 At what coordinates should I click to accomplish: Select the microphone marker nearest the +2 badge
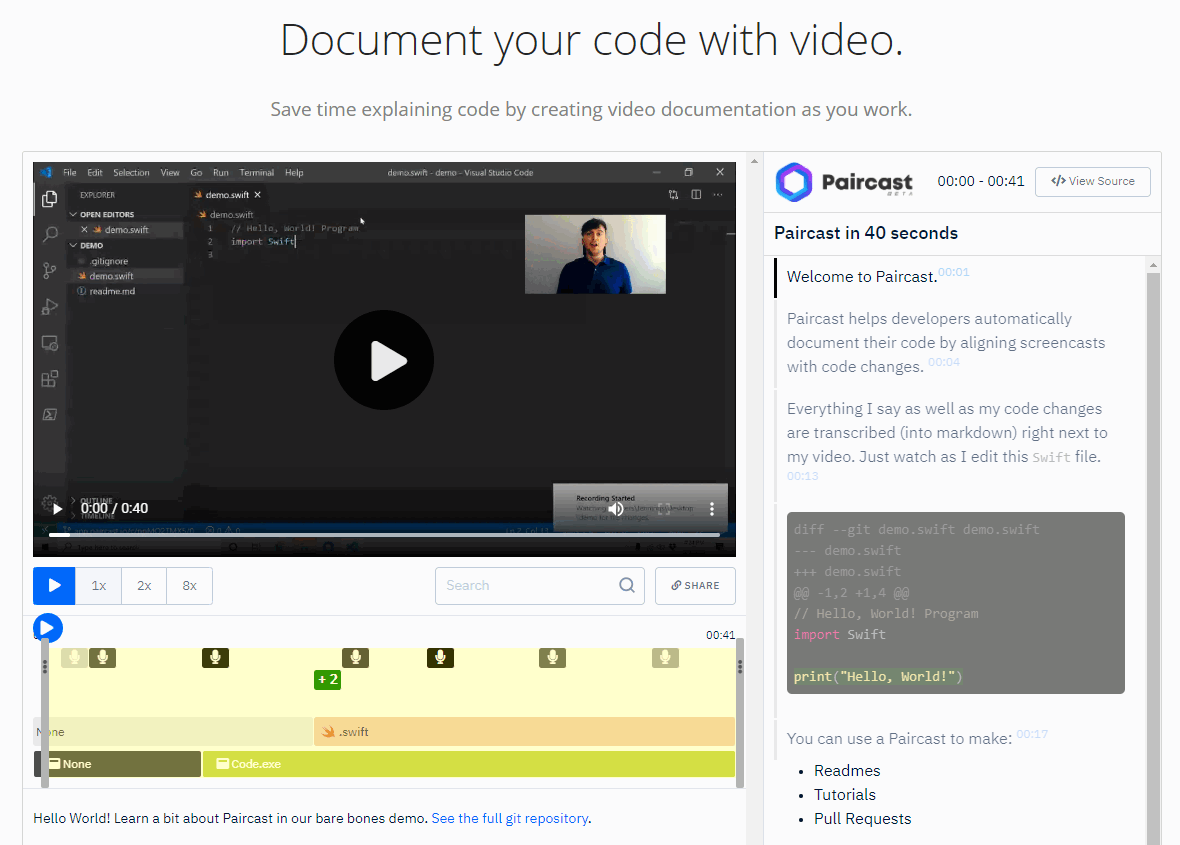[355, 658]
